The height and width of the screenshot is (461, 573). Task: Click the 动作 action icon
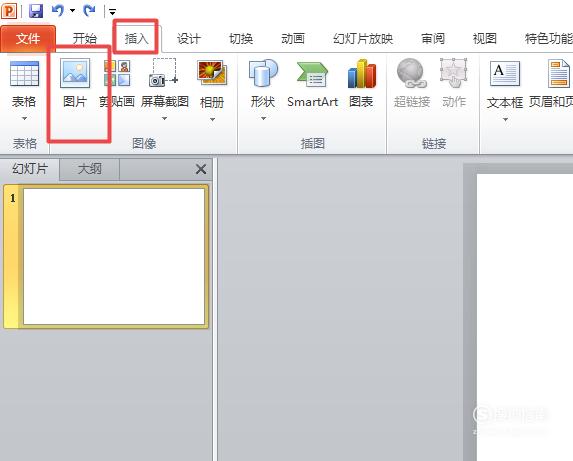[x=454, y=73]
